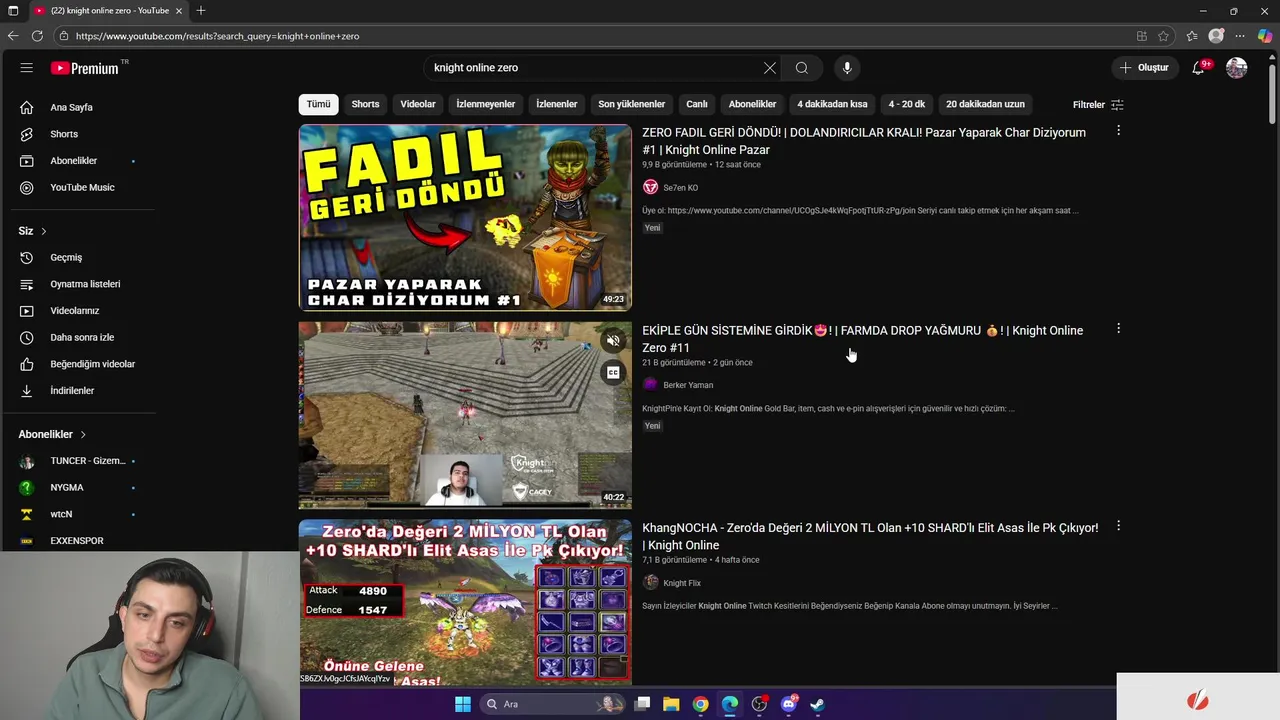Open the Berker Yaman gameplay thumbnail

point(465,415)
